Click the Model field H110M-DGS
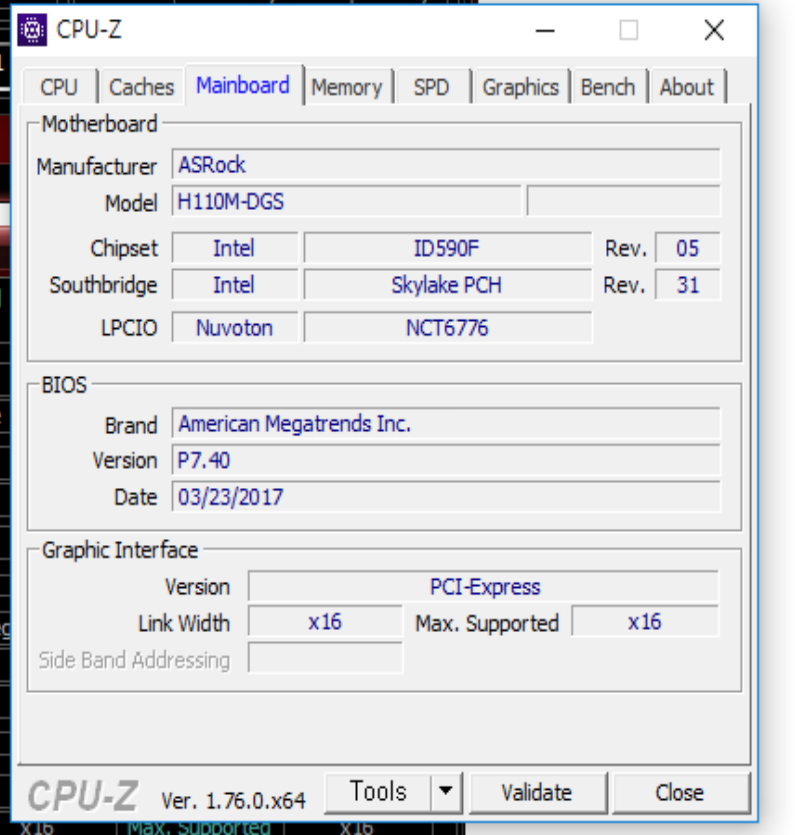The height and width of the screenshot is (835, 795). click(x=346, y=201)
